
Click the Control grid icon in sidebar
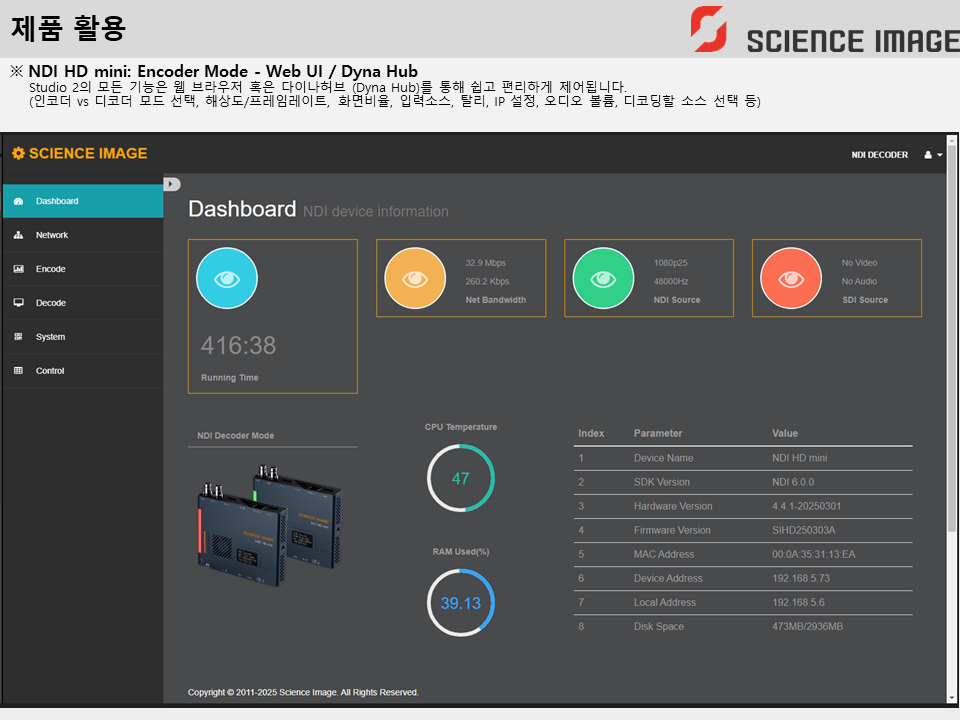pos(18,370)
